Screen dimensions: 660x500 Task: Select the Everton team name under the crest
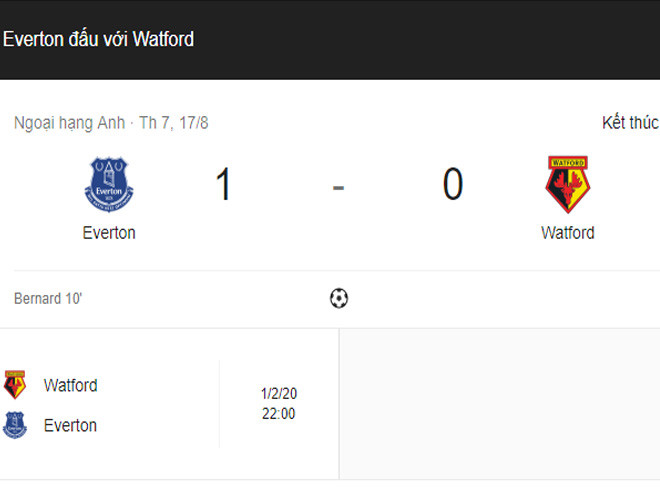109,233
